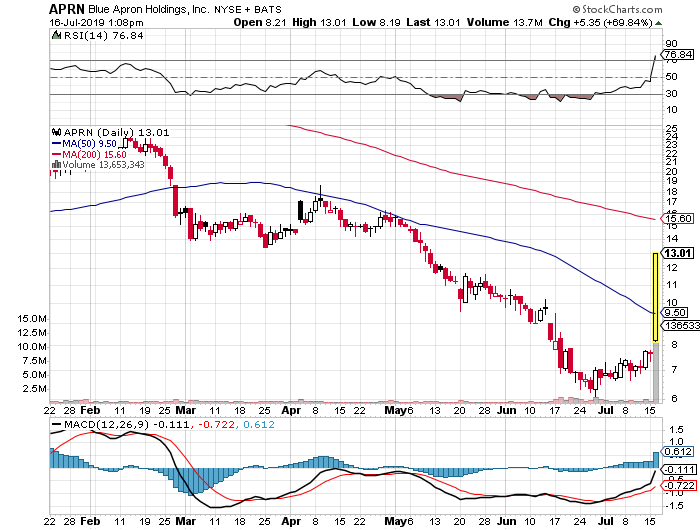This screenshot has height=530, width=700.
Task: Click the High 13.01 value in header
Action: click(x=319, y=22)
